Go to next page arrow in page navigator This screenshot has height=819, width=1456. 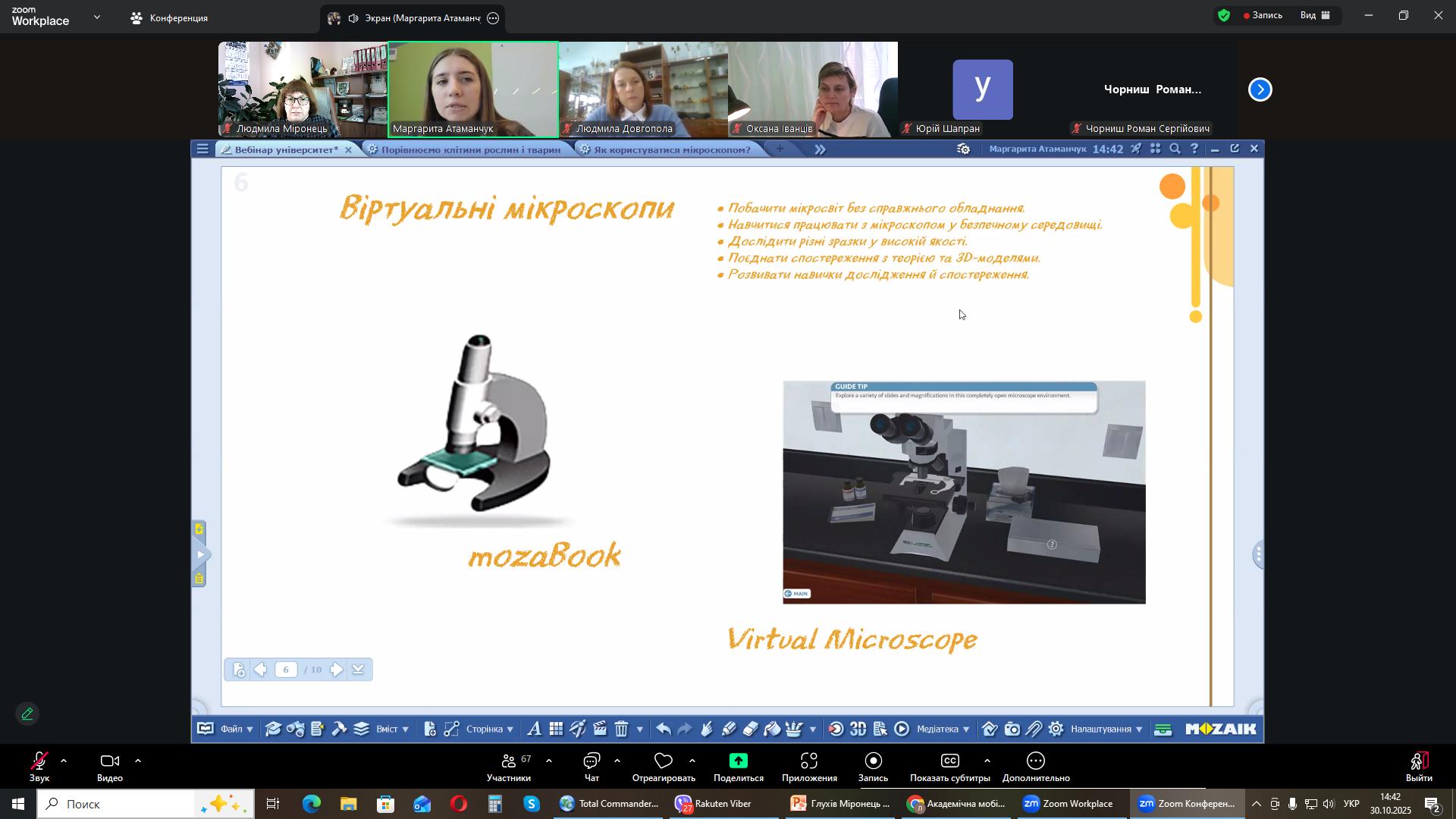336,670
